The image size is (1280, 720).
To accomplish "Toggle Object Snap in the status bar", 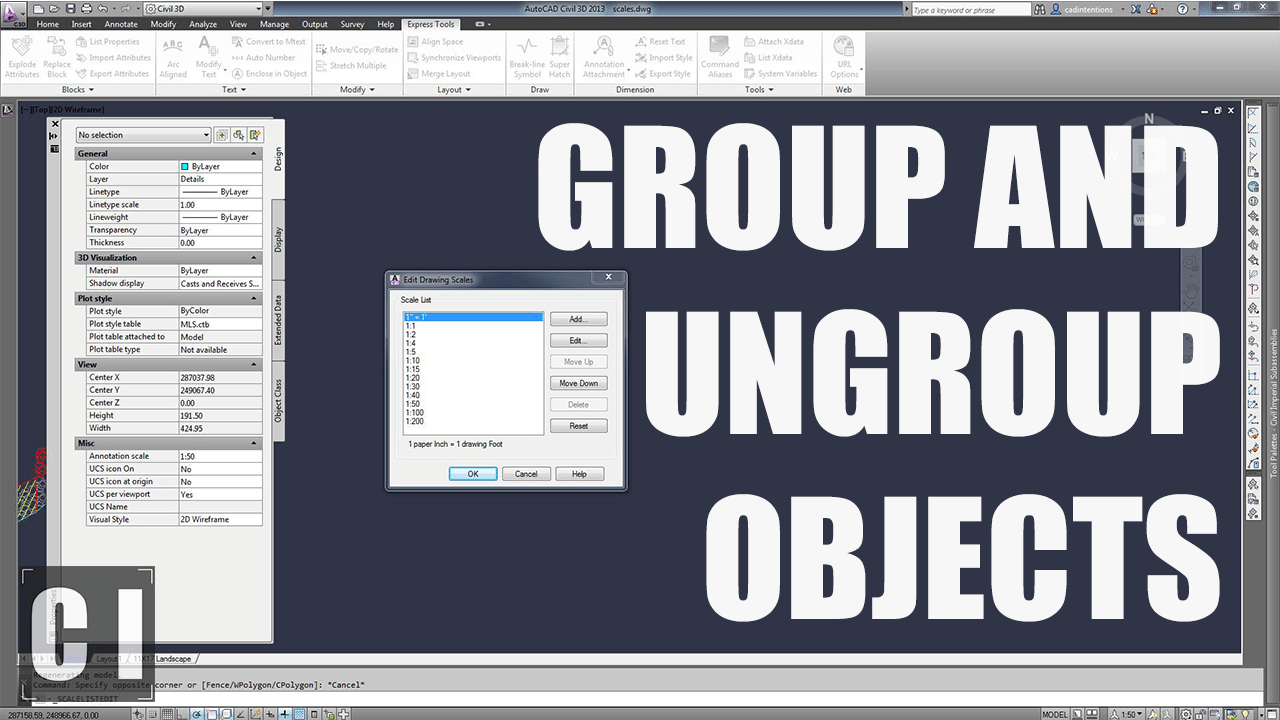I will pyautogui.click(x=212, y=714).
